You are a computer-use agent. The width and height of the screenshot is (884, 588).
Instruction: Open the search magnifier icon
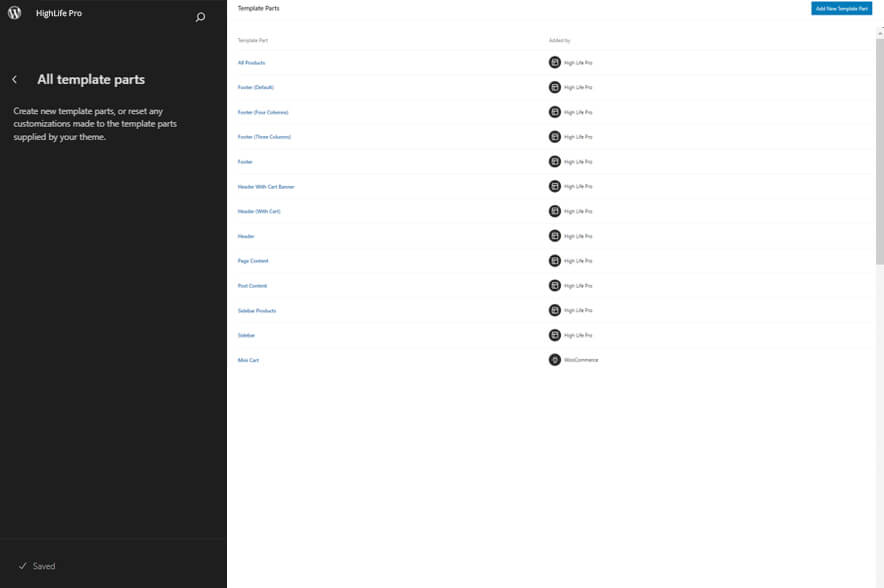(x=200, y=17)
